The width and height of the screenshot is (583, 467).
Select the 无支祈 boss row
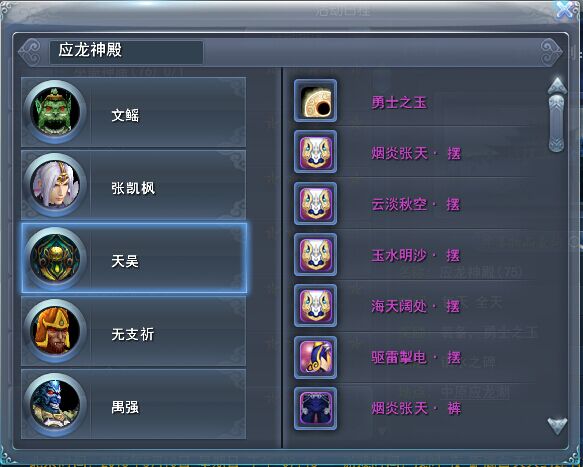[x=133, y=331]
